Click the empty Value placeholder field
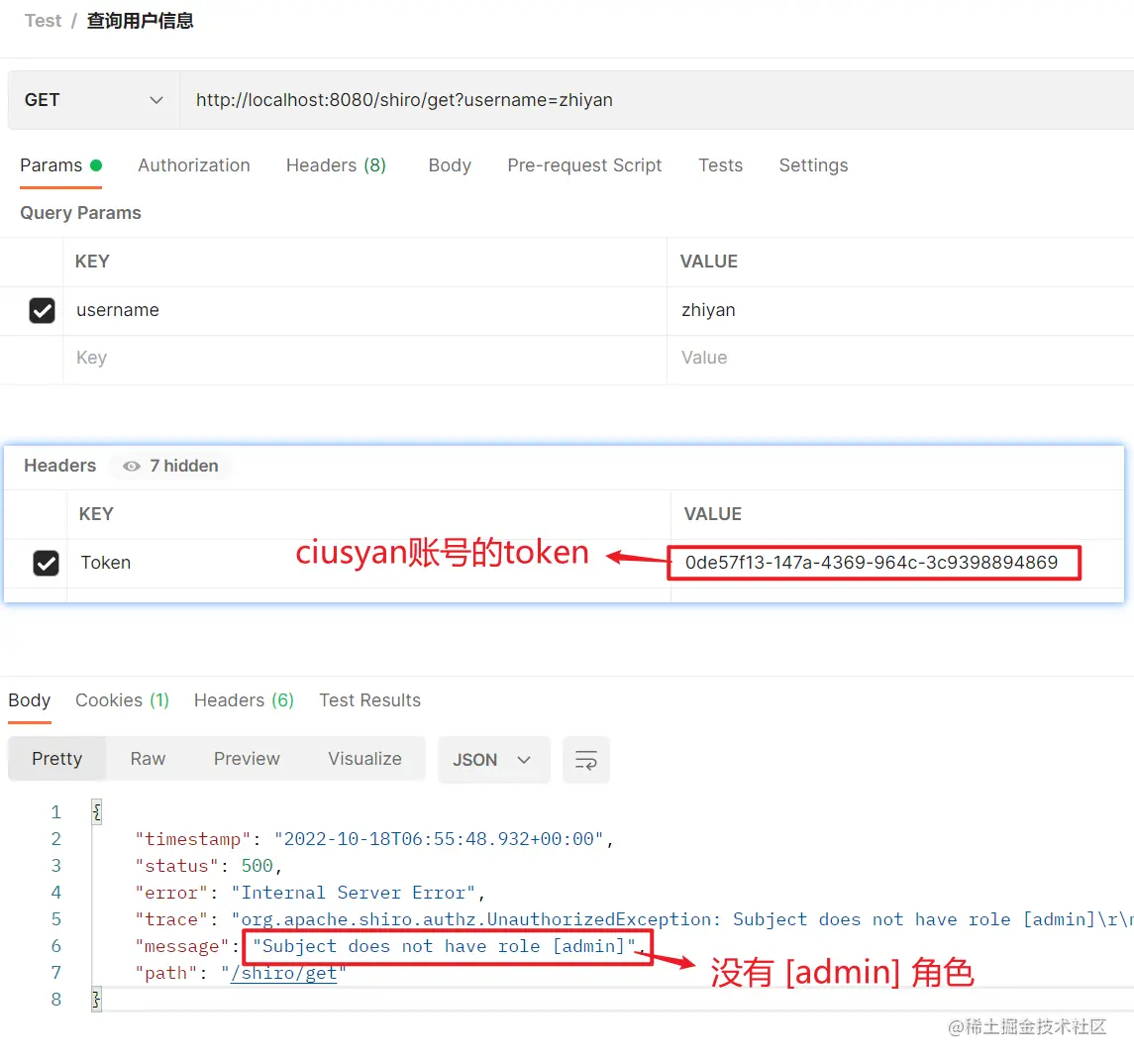1134x1064 pixels. pyautogui.click(x=900, y=358)
